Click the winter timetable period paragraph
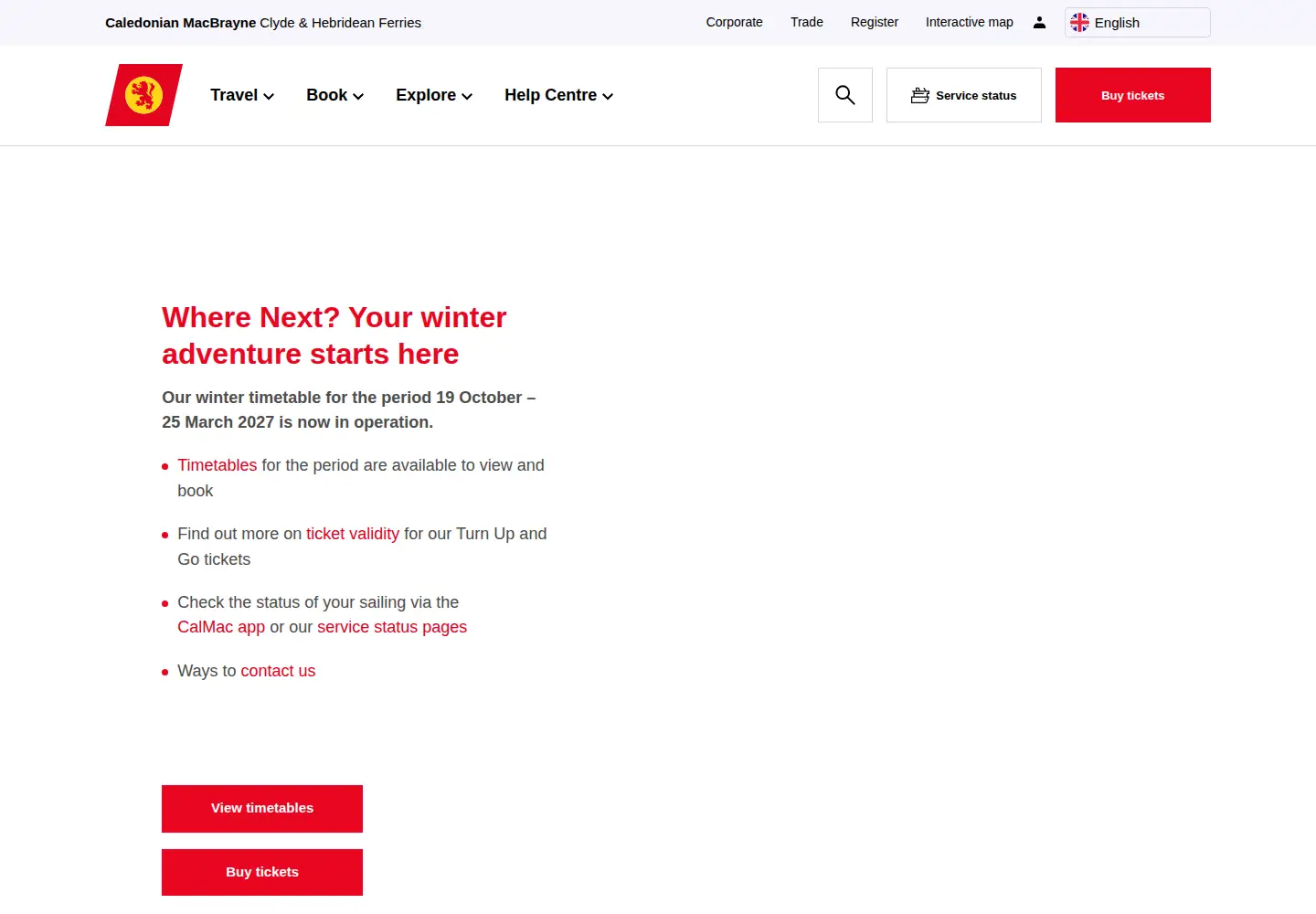Viewport: 1316px width, 914px height. (349, 409)
